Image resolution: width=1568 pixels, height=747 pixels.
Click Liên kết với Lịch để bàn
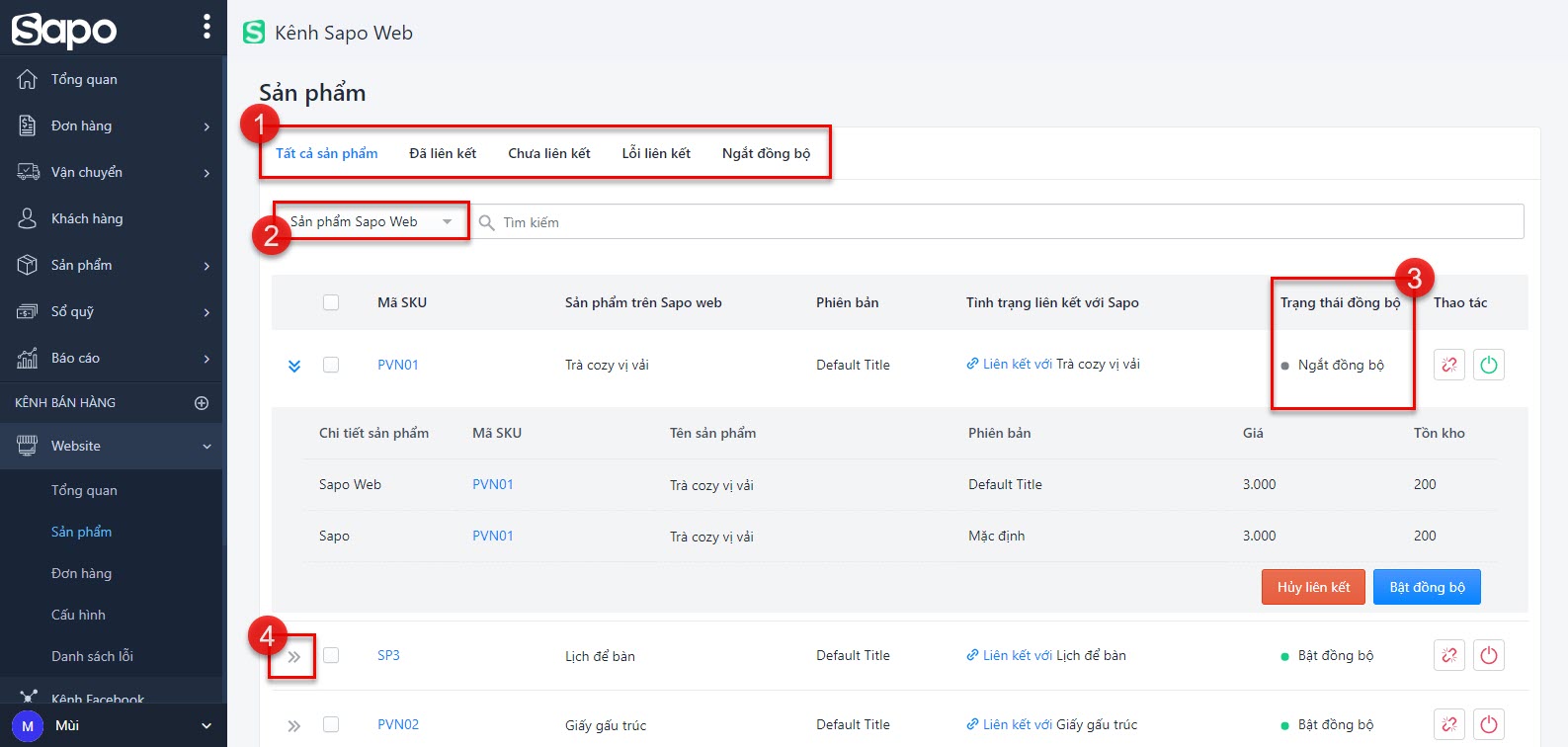[x=1046, y=655]
